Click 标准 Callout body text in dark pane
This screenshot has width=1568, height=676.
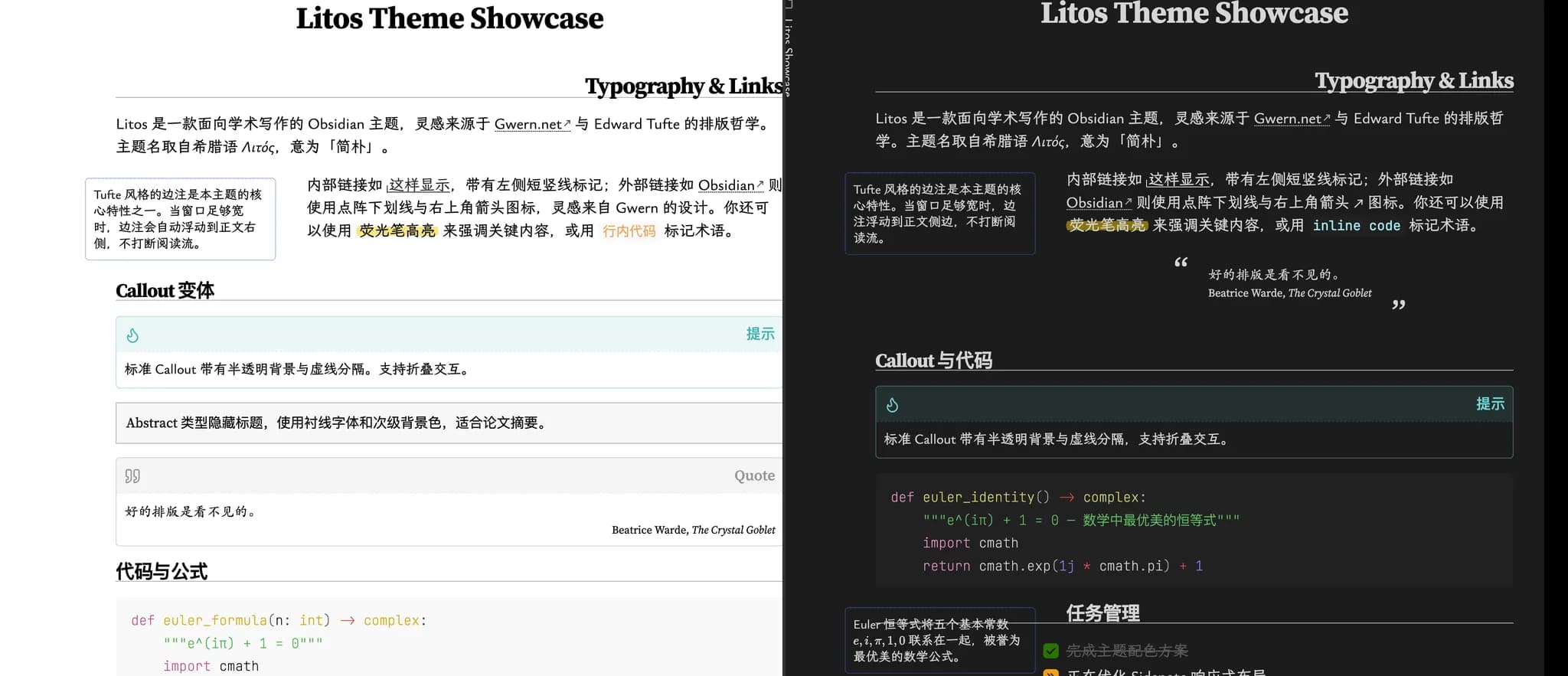[x=1057, y=439]
